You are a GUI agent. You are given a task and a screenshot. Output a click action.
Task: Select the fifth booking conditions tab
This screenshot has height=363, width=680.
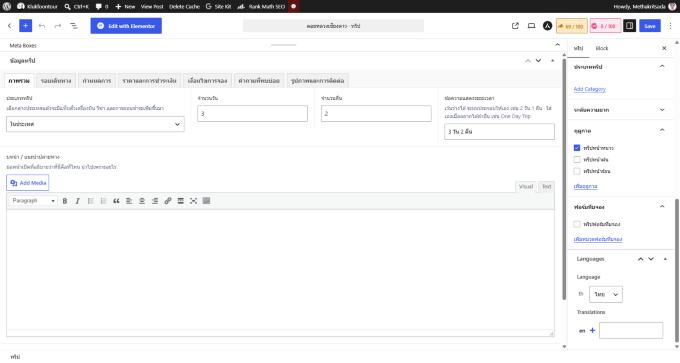pos(207,81)
